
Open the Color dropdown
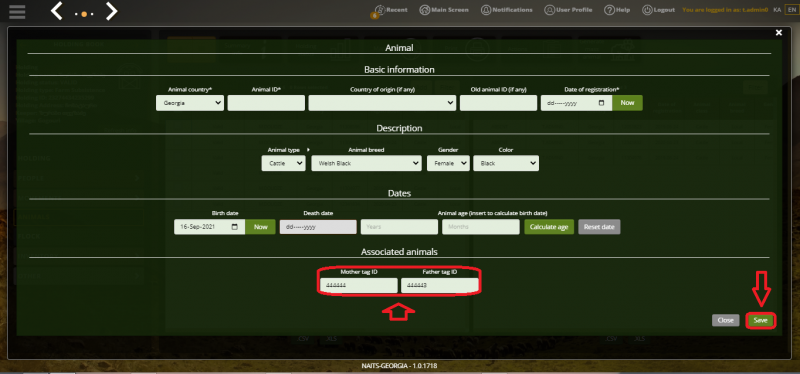tap(506, 163)
